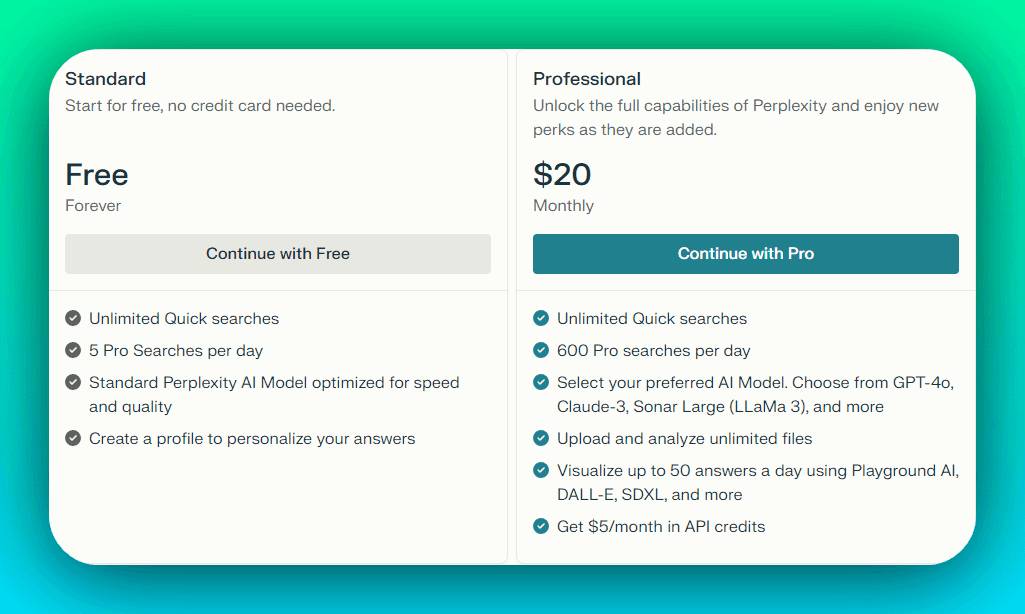Click checkmark icon beside Upload and analyze unlimited files
Screen dimensions: 1025x614
[x=541, y=439]
